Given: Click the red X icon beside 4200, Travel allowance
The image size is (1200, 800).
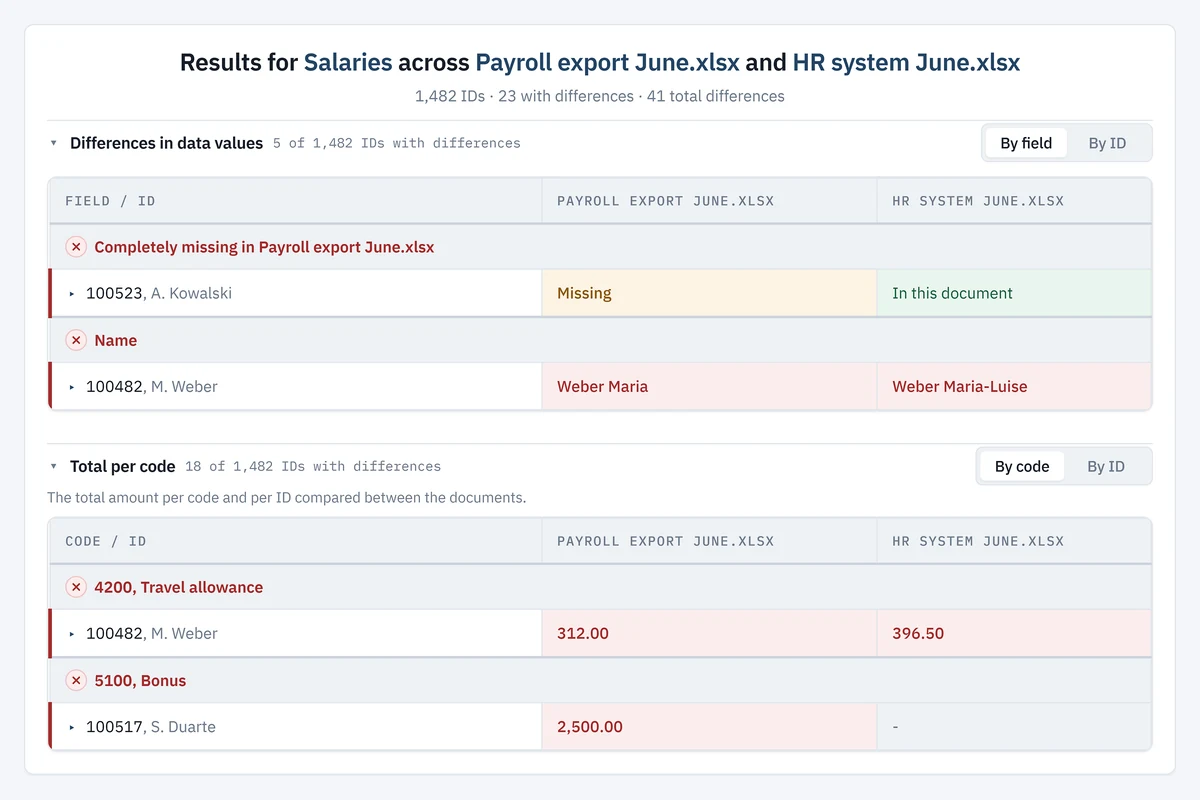Looking at the screenshot, I should (76, 587).
